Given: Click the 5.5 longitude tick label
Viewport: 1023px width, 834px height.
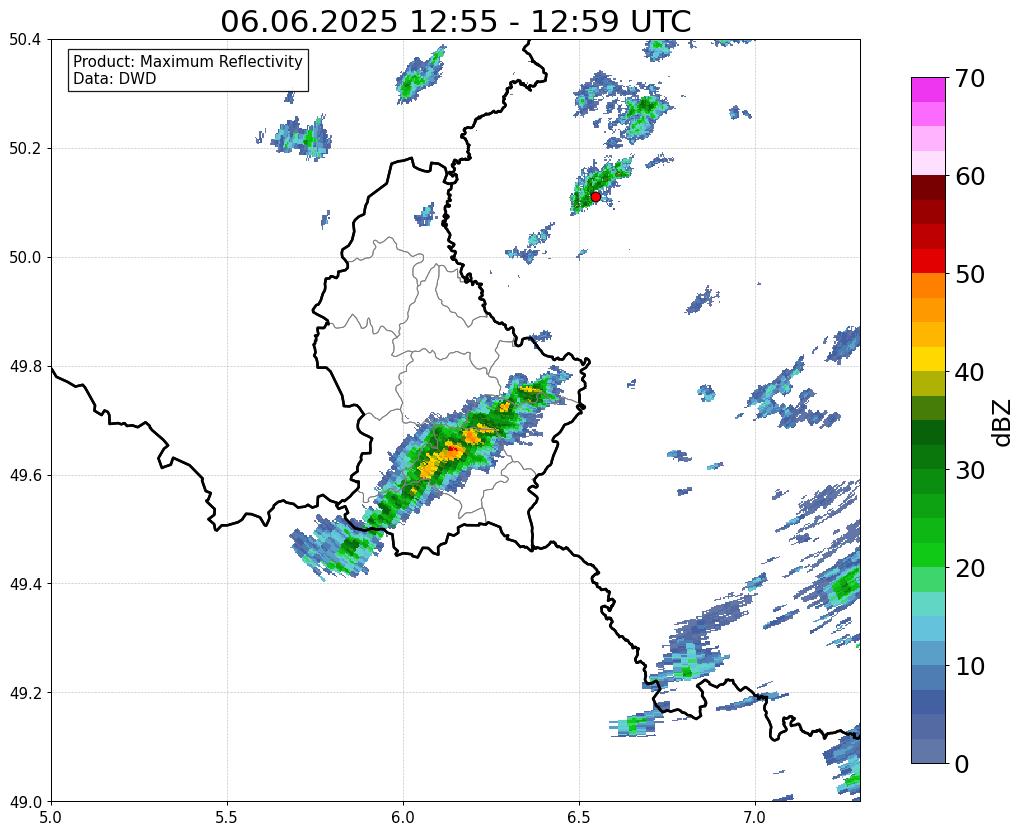Looking at the screenshot, I should (x=227, y=818).
